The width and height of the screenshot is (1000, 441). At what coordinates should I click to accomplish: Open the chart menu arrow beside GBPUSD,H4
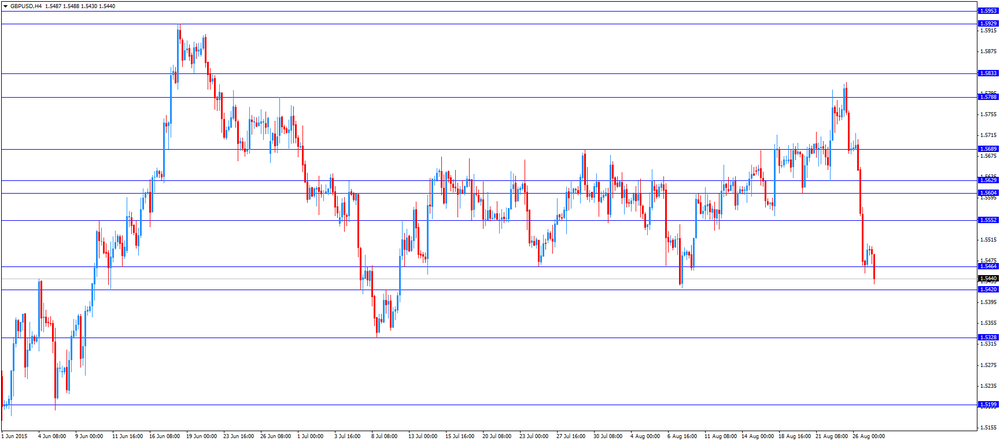[5, 5]
